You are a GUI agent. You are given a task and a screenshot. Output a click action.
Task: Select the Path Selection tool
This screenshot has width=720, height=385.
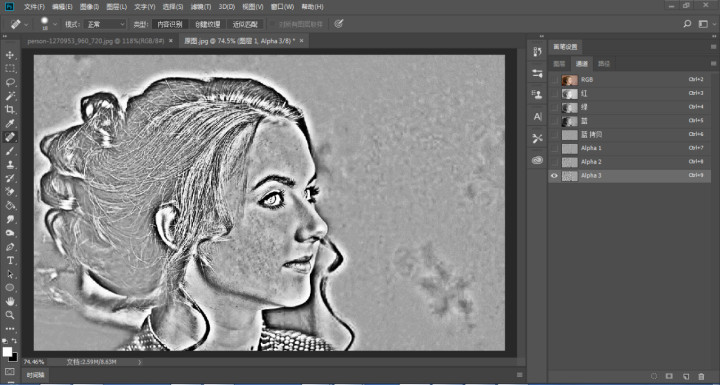[x=10, y=274]
